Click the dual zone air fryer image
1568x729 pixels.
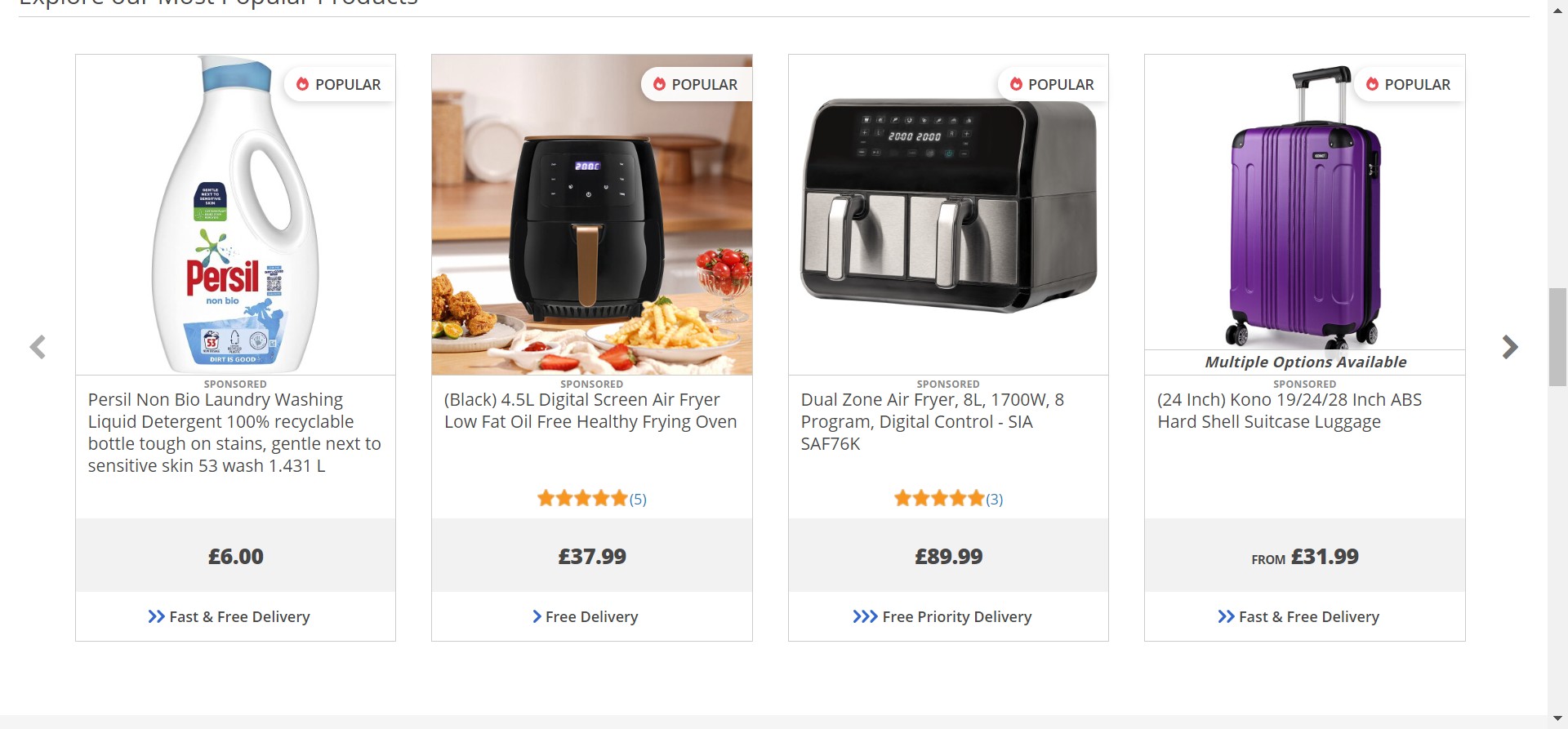[x=948, y=207]
